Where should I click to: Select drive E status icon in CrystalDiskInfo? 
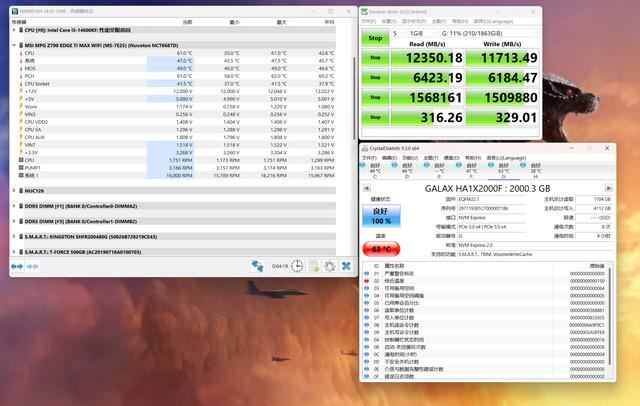(x=427, y=165)
